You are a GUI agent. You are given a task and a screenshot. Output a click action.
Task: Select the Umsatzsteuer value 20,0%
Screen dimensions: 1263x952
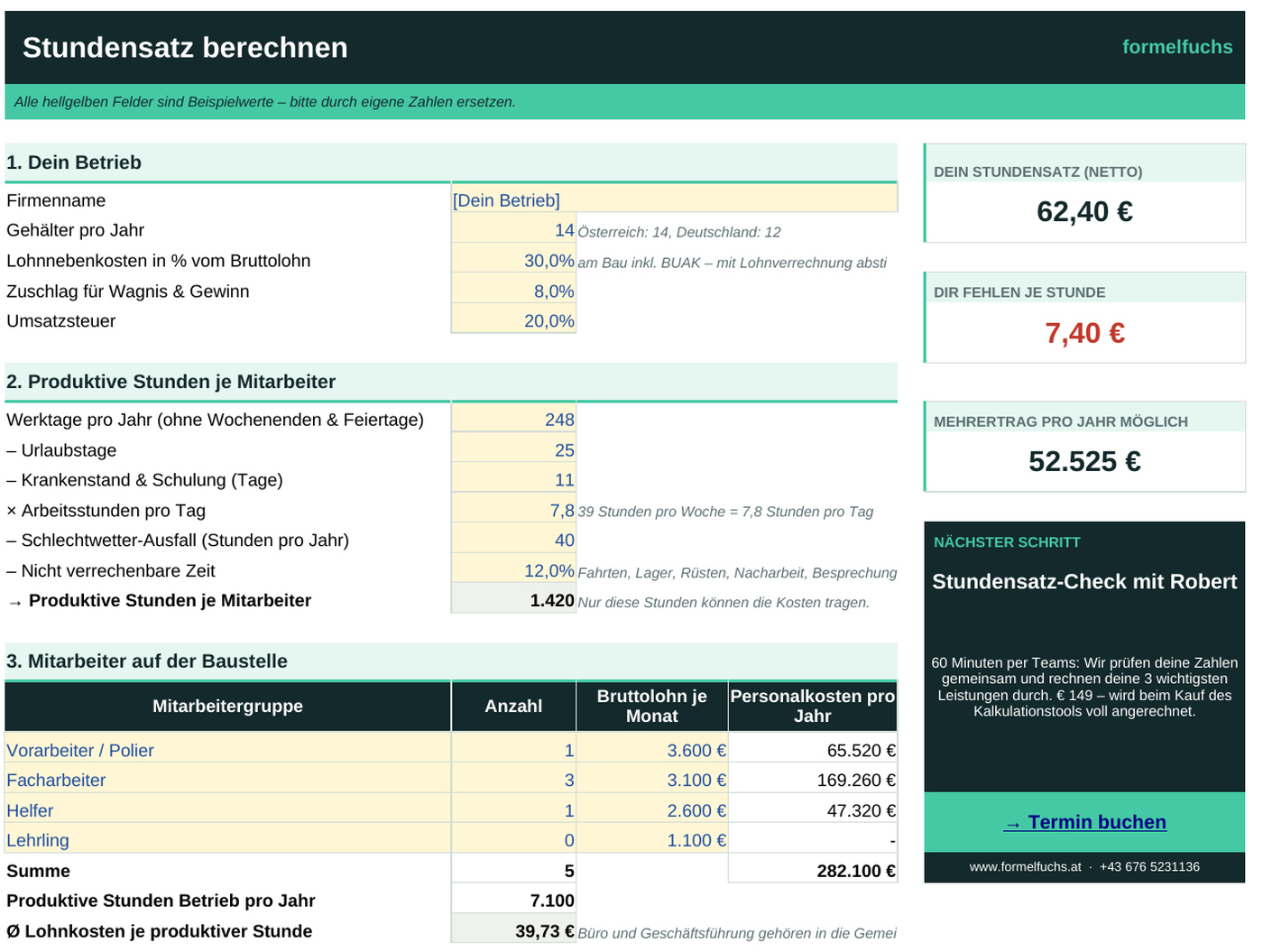point(513,320)
